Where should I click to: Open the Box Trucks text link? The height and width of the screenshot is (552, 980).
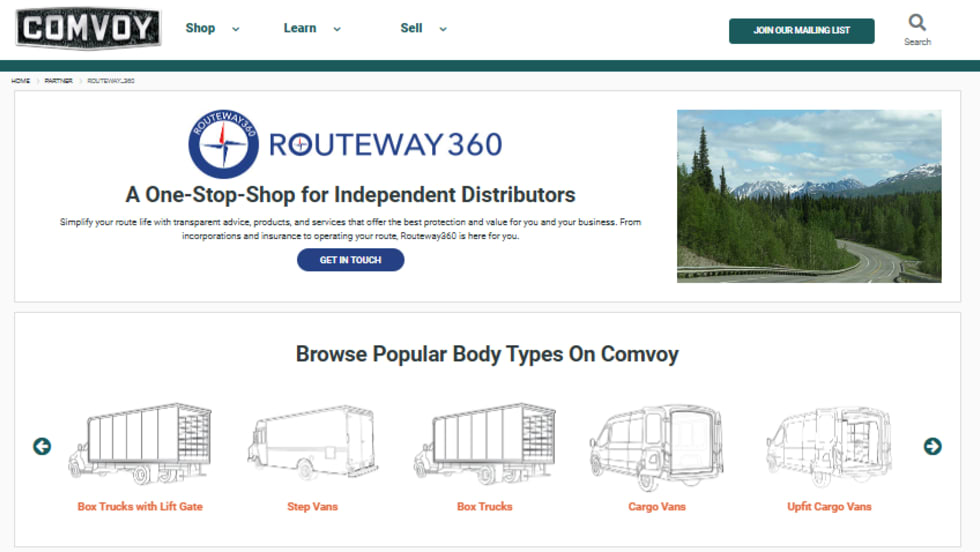point(484,506)
